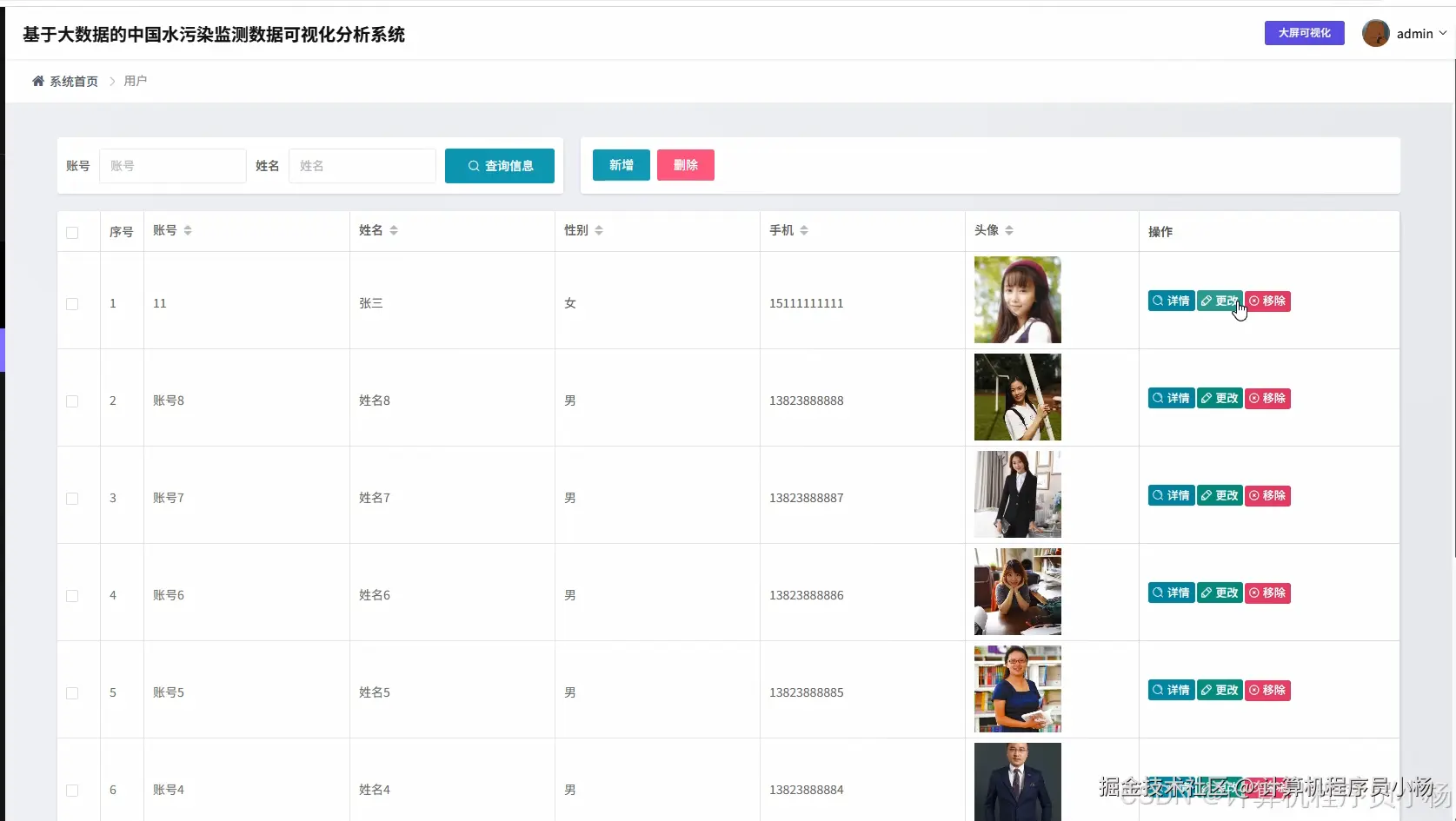Check the checkbox for row 账号4
1456x821 pixels.
(x=72, y=791)
